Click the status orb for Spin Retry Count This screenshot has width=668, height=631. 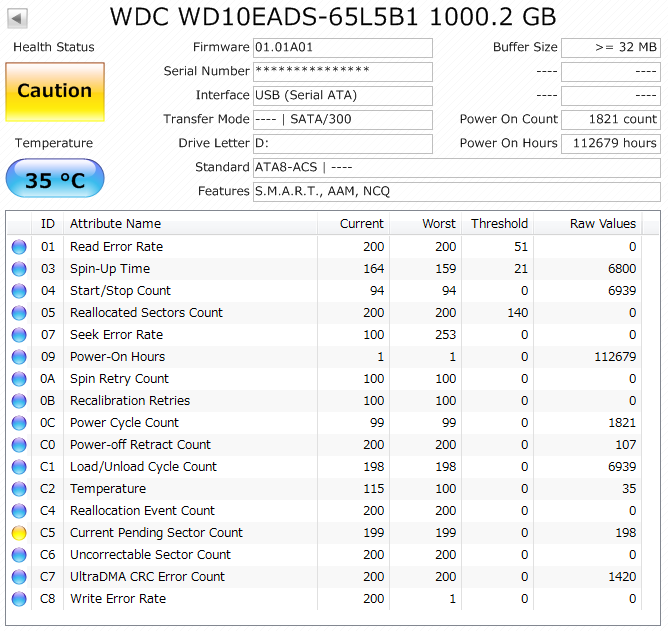coord(19,379)
